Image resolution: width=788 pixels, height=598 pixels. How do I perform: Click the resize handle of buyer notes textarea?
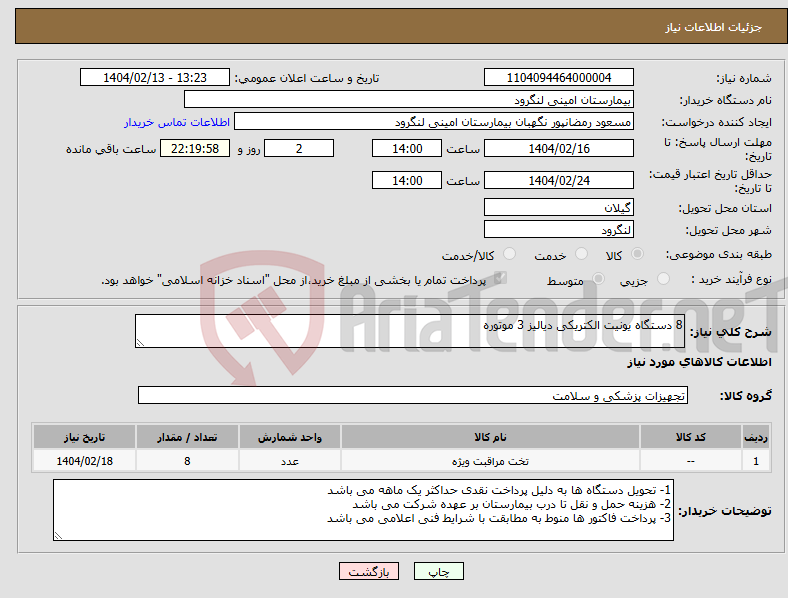click(58, 536)
